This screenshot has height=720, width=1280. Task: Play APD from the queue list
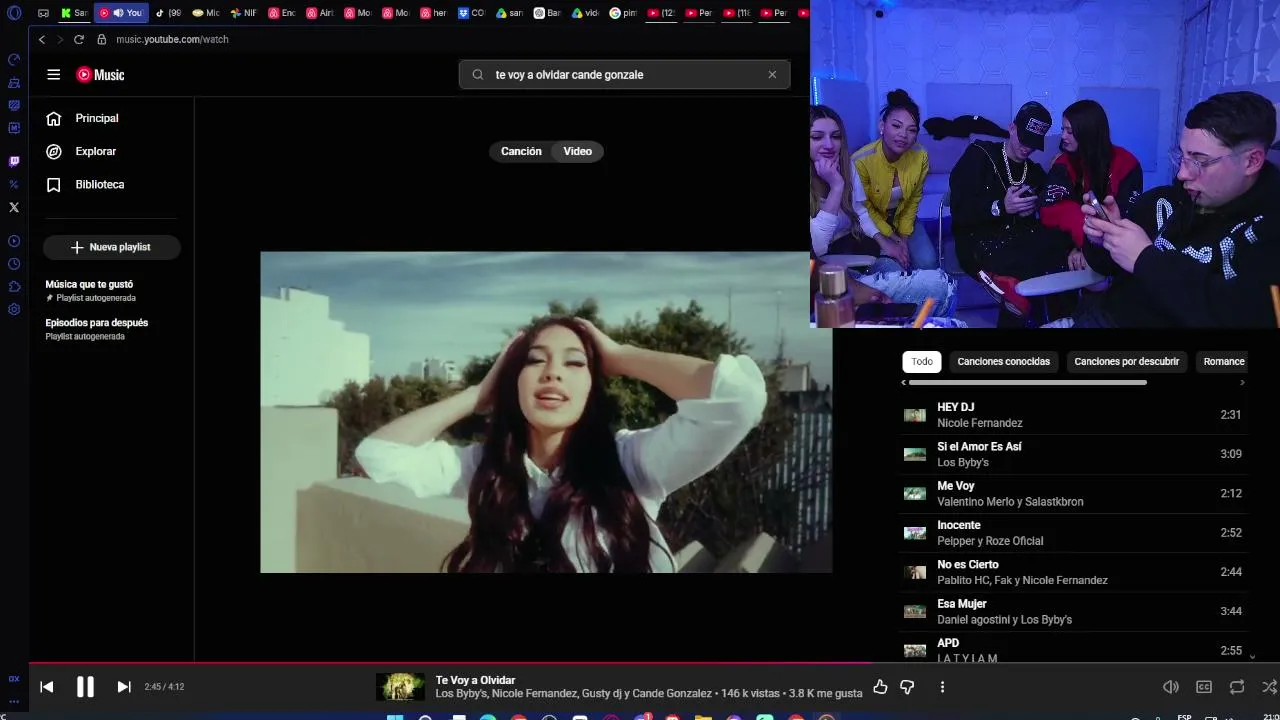[x=1072, y=649]
